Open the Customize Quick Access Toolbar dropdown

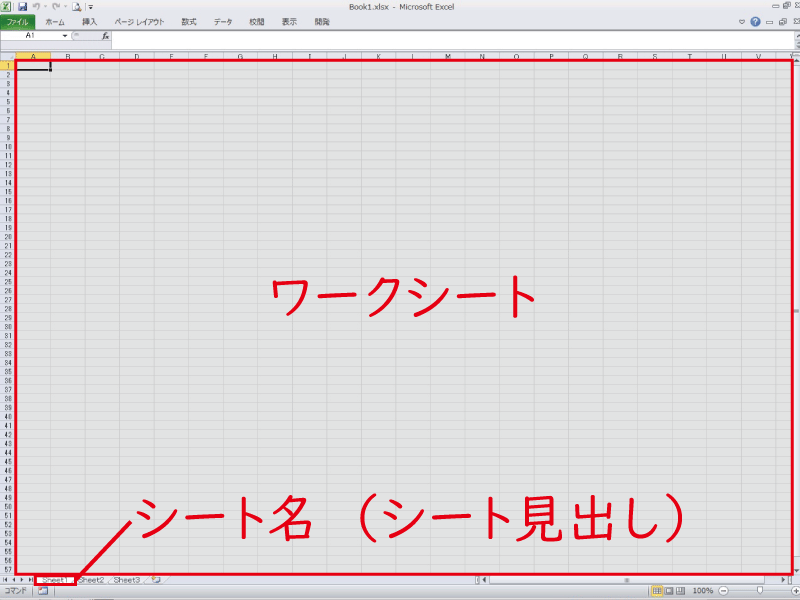pos(90,7)
